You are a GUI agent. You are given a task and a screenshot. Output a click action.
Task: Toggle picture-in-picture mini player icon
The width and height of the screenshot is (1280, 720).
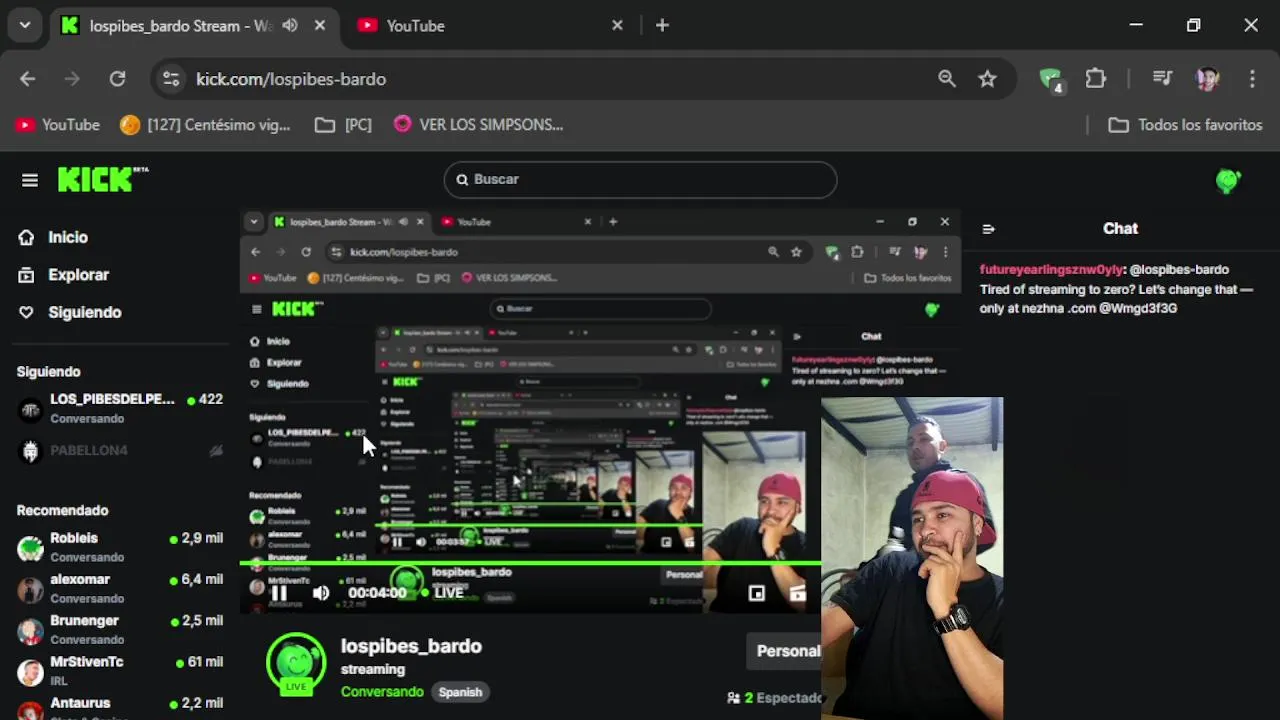(x=757, y=594)
